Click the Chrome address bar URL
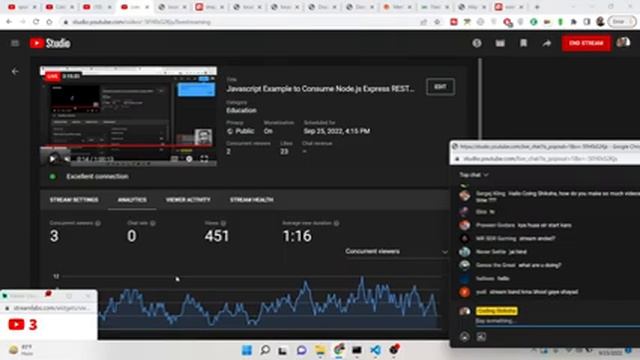 [142, 22]
